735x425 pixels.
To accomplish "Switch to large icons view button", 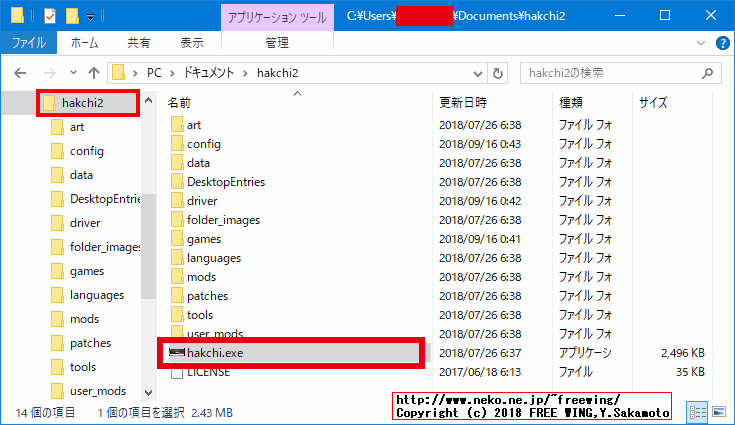I will [719, 412].
